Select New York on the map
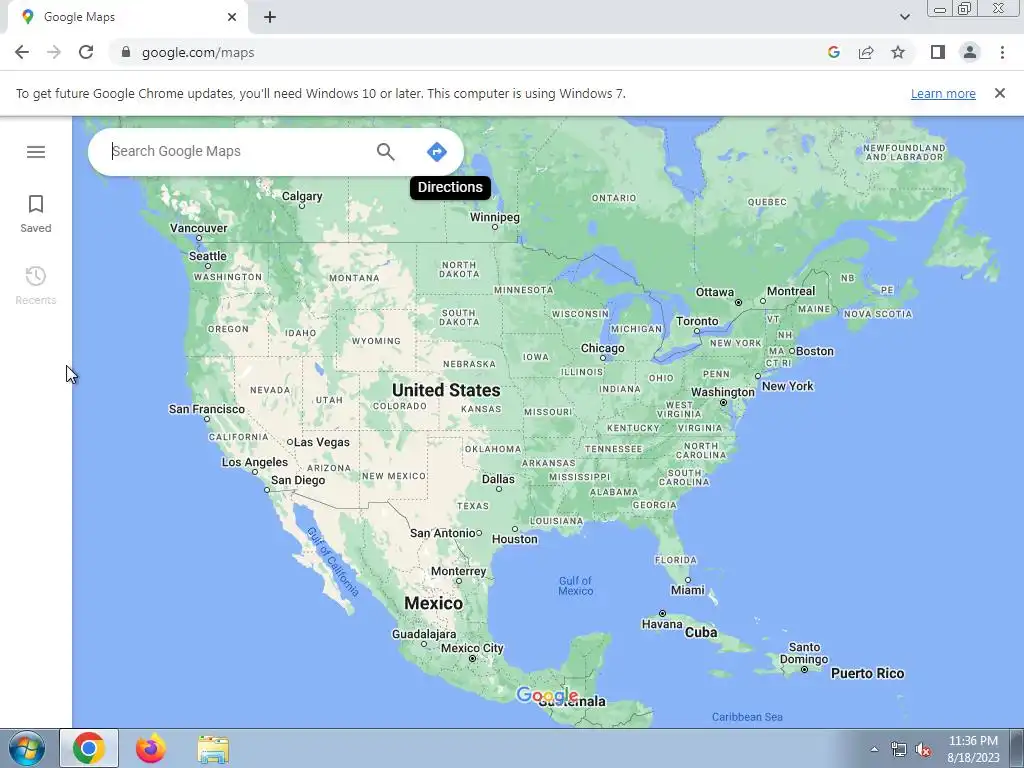 (x=788, y=386)
